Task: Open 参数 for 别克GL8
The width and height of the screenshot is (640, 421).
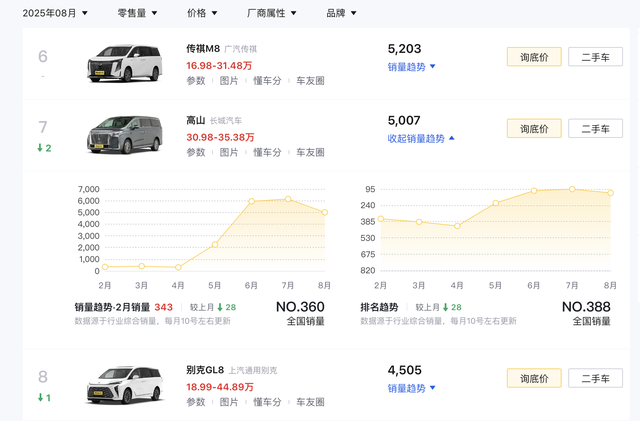Action: [x=196, y=402]
